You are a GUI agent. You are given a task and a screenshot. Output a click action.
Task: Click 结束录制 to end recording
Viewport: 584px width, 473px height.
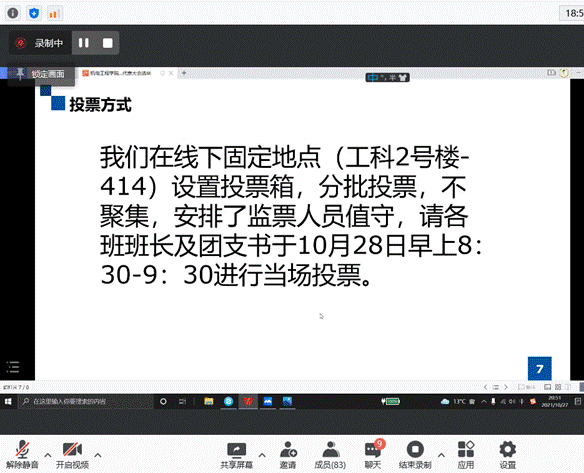[x=415, y=454]
